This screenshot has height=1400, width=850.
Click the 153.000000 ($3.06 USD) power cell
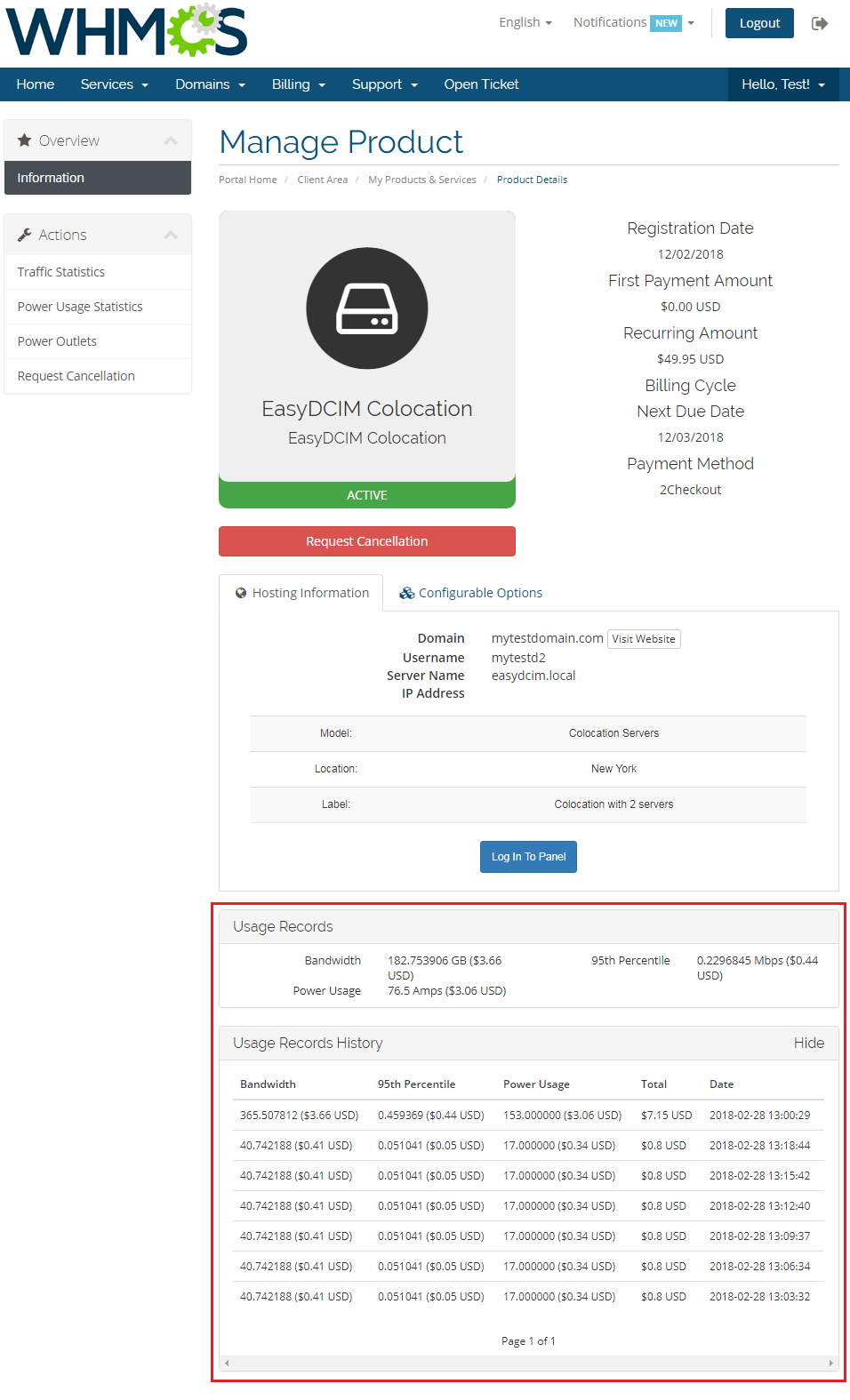click(x=562, y=1115)
